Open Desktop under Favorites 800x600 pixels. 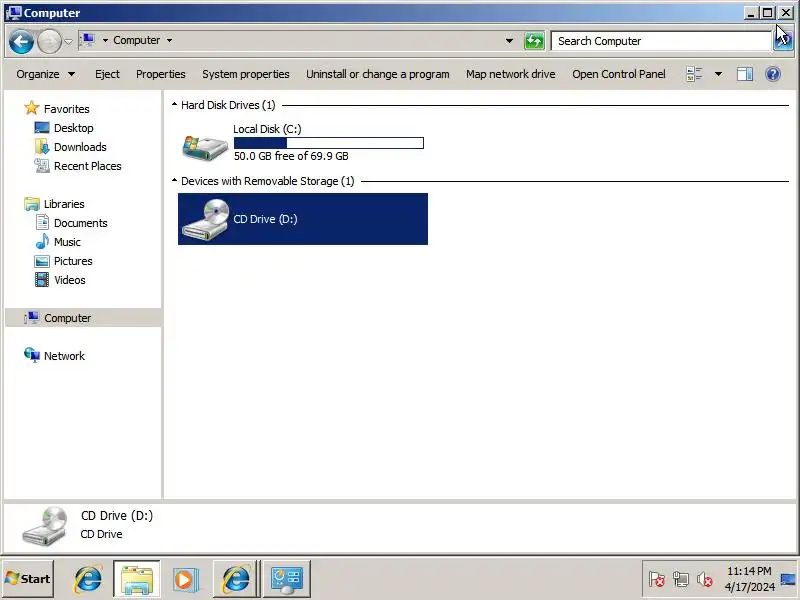coord(73,128)
